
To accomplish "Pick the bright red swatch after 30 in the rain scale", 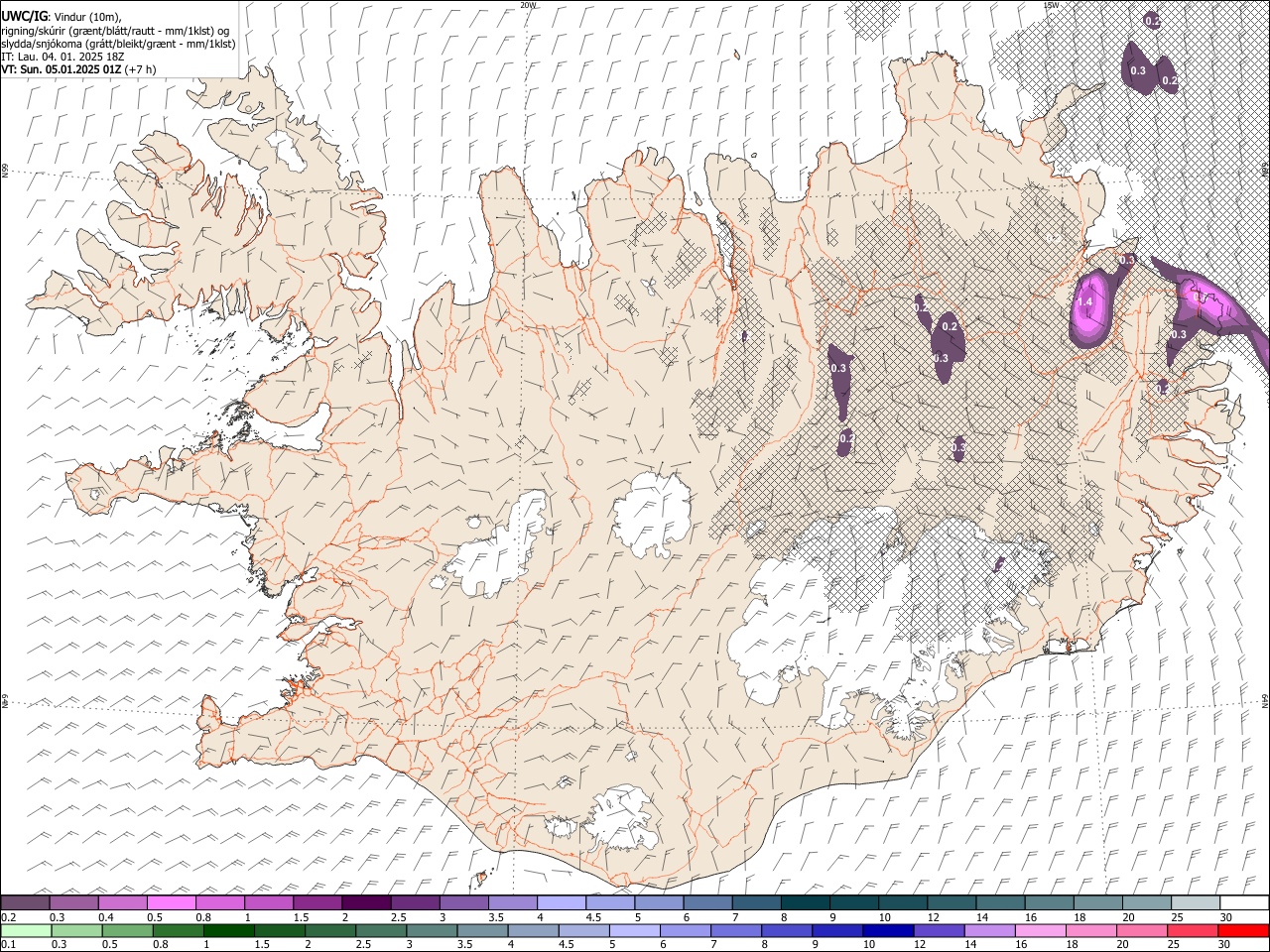I will click(x=1244, y=930).
